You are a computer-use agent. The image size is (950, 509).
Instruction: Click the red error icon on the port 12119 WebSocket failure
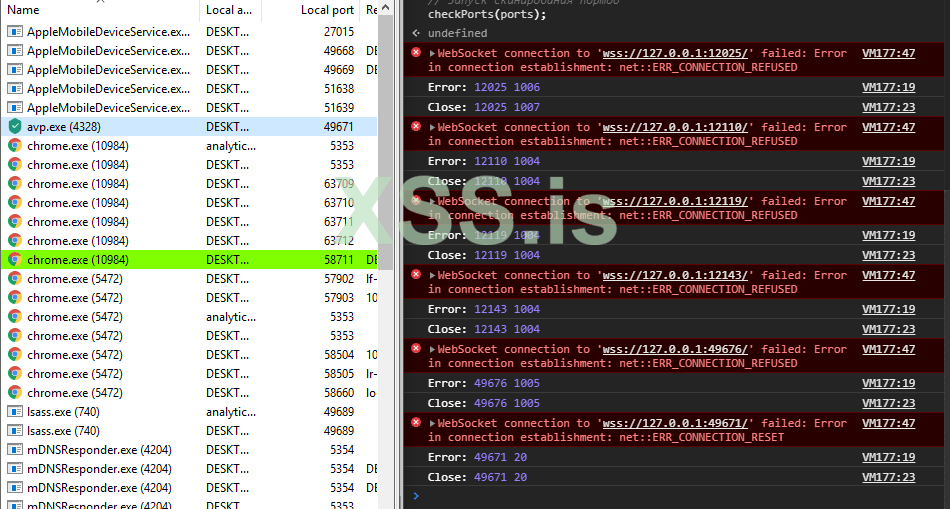(416, 201)
